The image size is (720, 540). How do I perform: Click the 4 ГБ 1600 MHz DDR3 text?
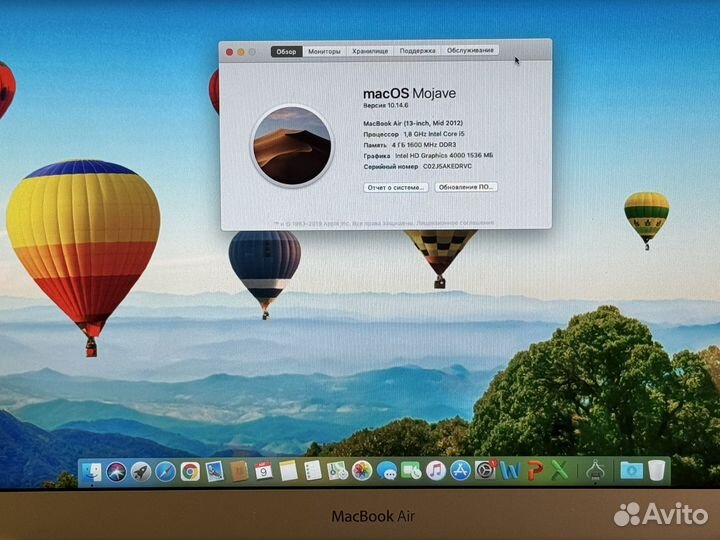pyautogui.click(x=424, y=145)
